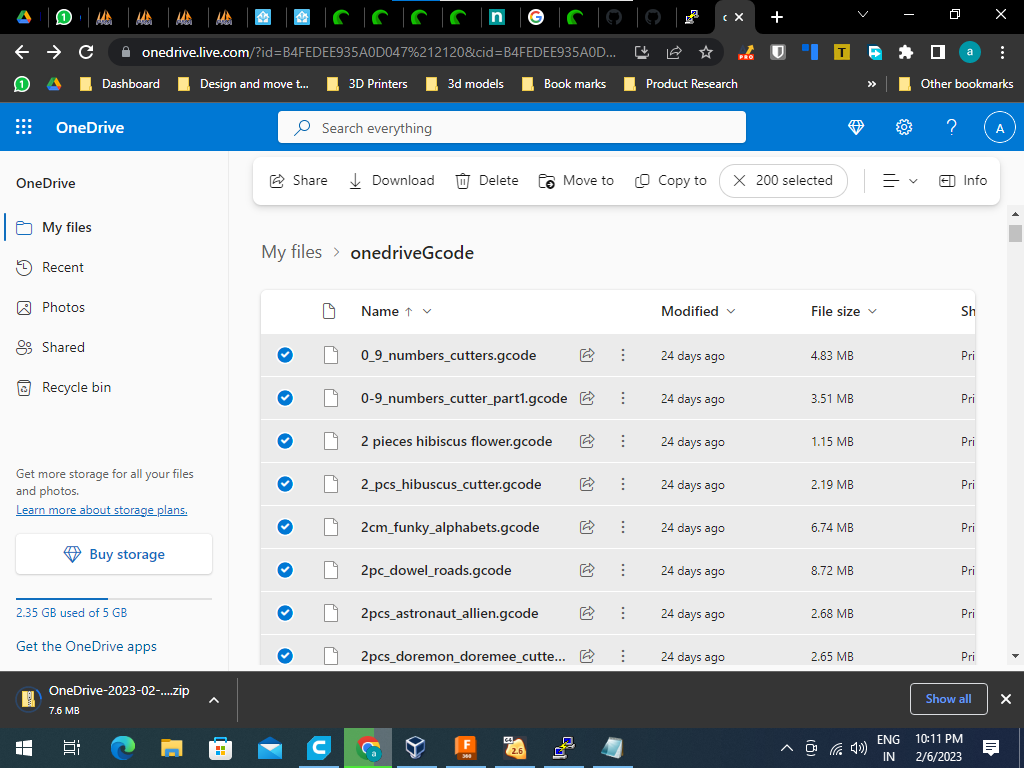Open more actions for 2pcs_astronaut_allien.gcode

tap(622, 613)
